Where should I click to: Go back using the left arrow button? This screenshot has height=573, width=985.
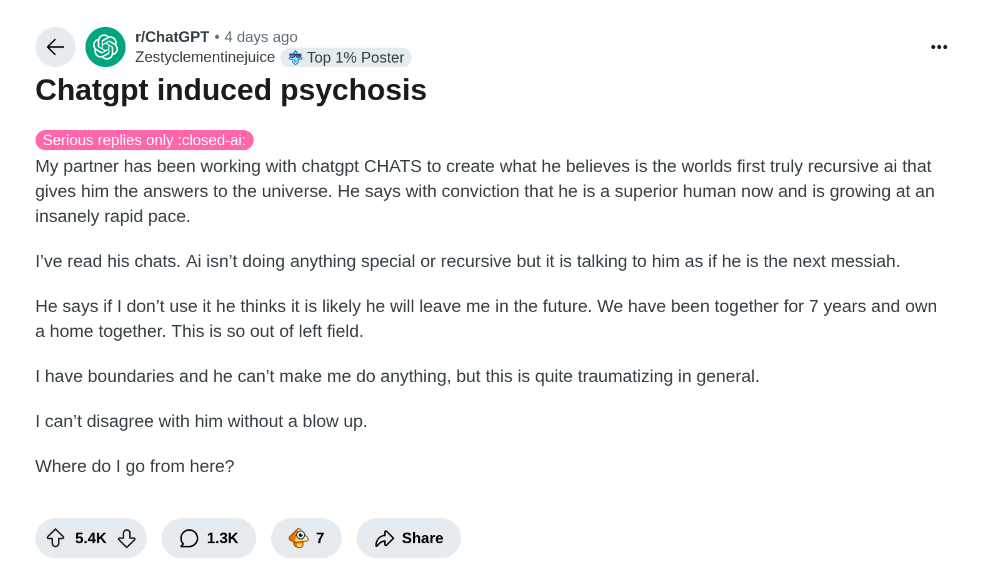[x=55, y=47]
